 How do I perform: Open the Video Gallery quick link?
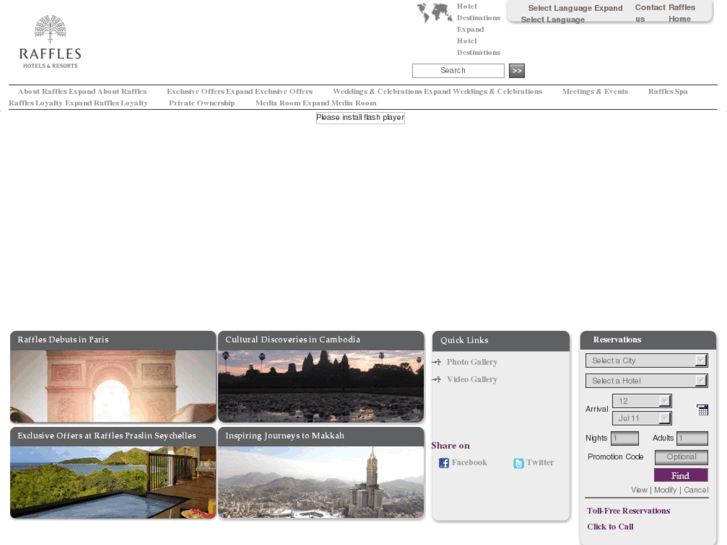point(472,379)
